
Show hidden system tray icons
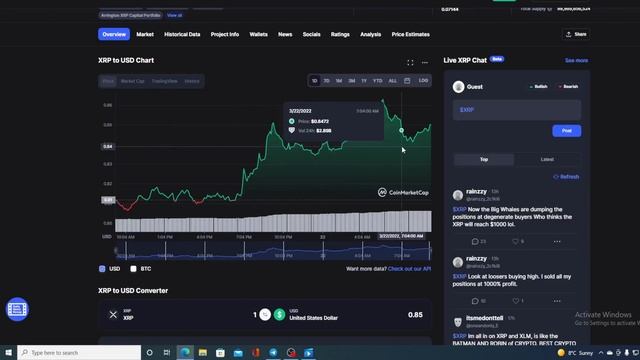tap(601, 353)
